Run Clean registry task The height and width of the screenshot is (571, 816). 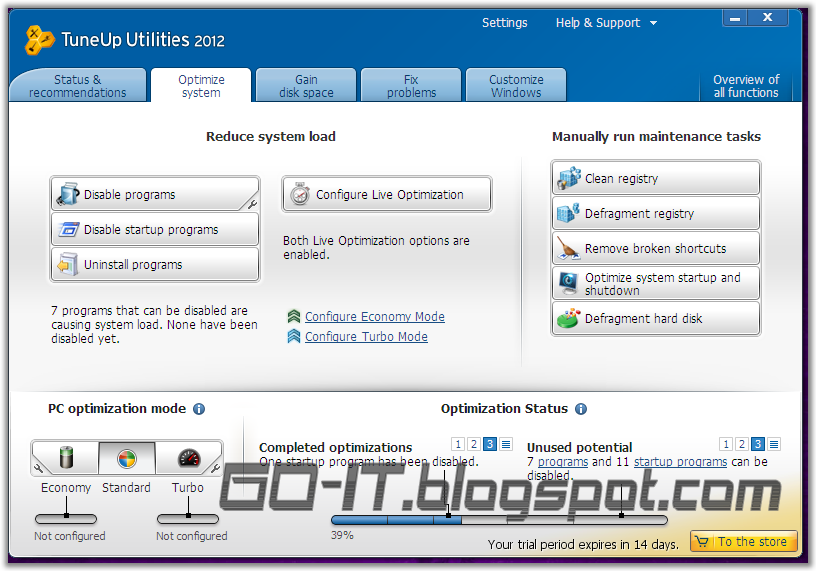tap(656, 178)
